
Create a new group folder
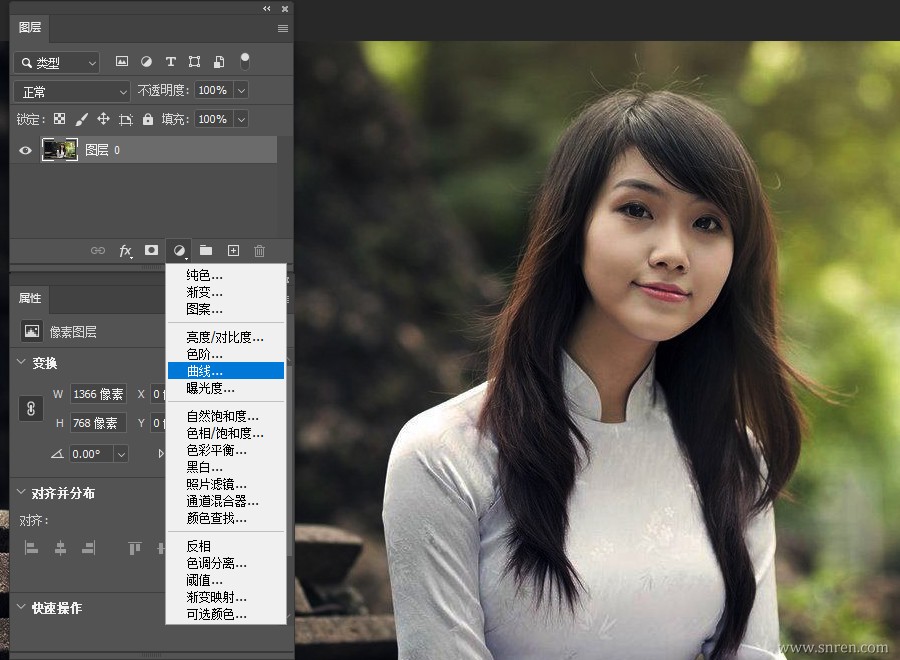(x=206, y=250)
